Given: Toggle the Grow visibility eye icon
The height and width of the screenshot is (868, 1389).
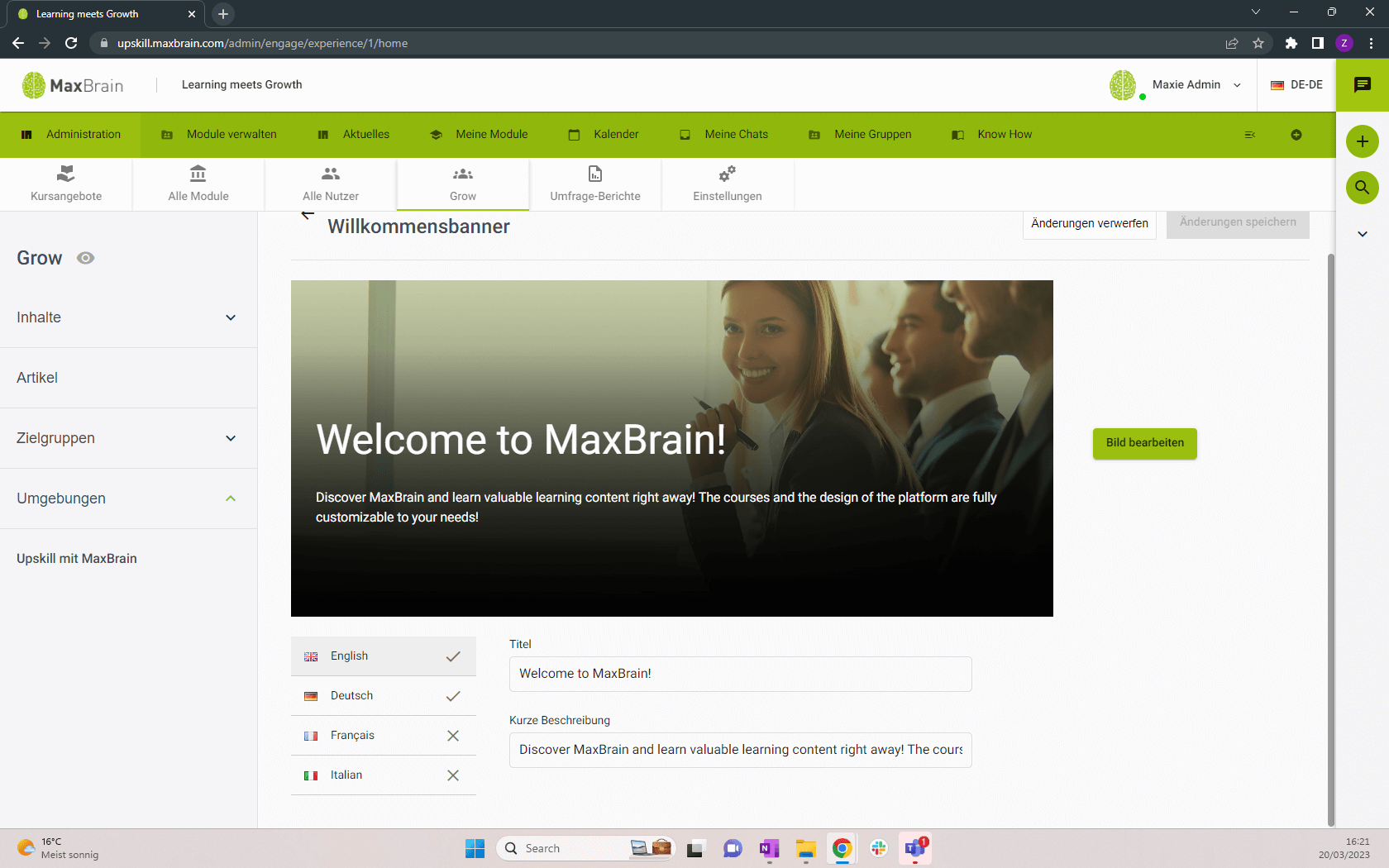Looking at the screenshot, I should [x=85, y=258].
